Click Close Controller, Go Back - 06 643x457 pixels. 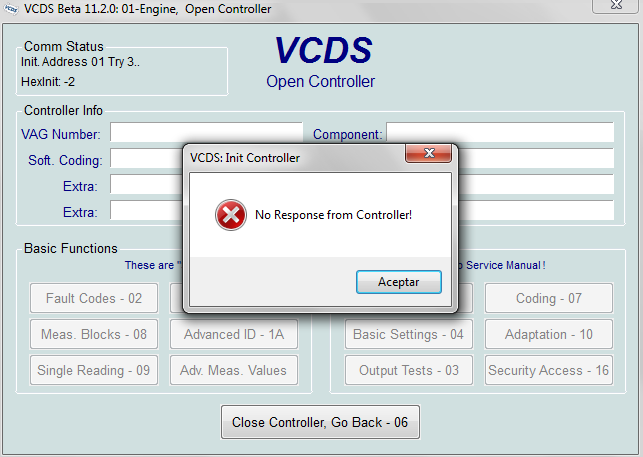coord(320,422)
